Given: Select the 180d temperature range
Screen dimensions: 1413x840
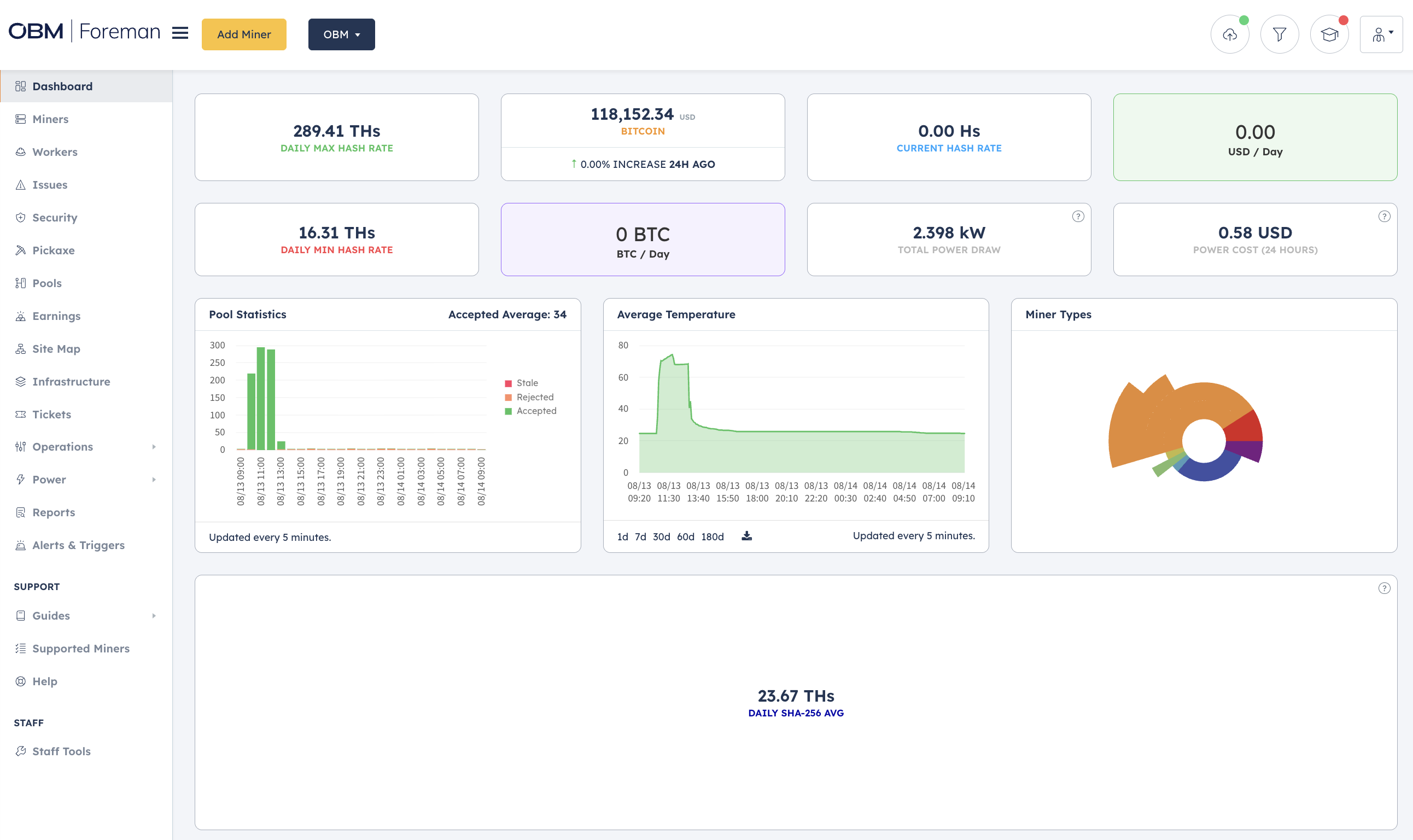Looking at the screenshot, I should [712, 536].
